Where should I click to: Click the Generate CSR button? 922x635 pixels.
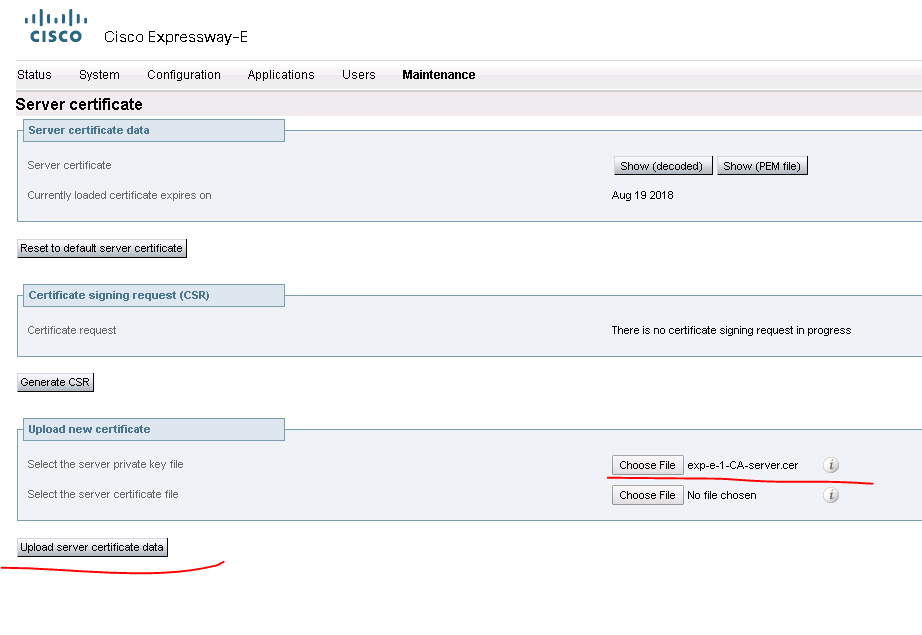[55, 382]
